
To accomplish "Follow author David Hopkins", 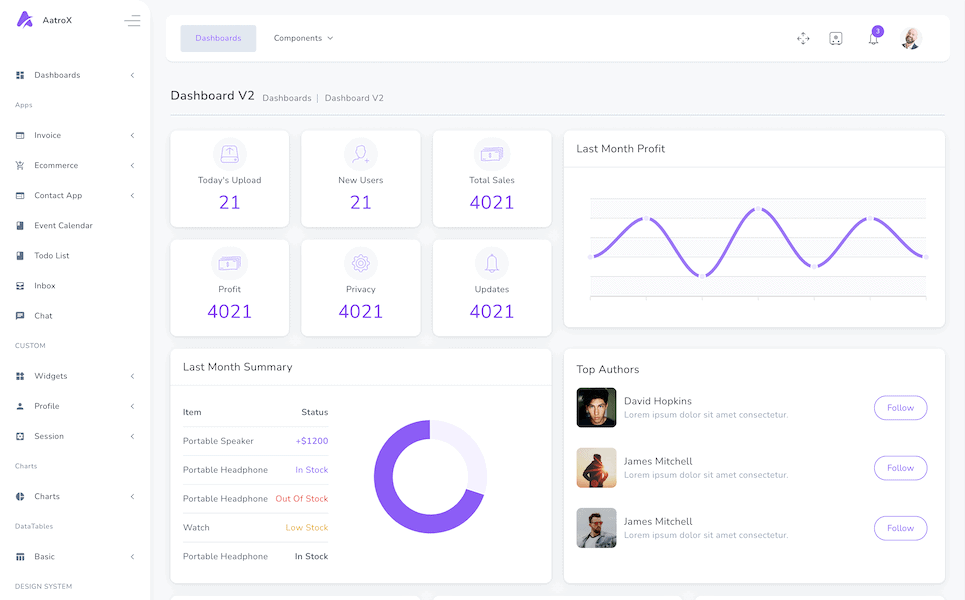I will tap(900, 408).
